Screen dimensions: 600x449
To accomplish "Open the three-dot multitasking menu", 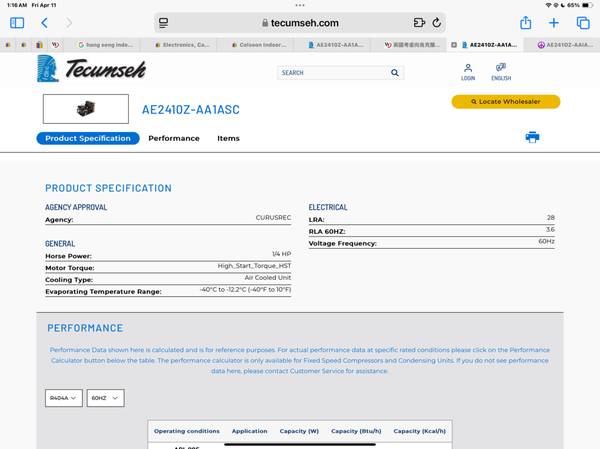I will [x=300, y=5].
